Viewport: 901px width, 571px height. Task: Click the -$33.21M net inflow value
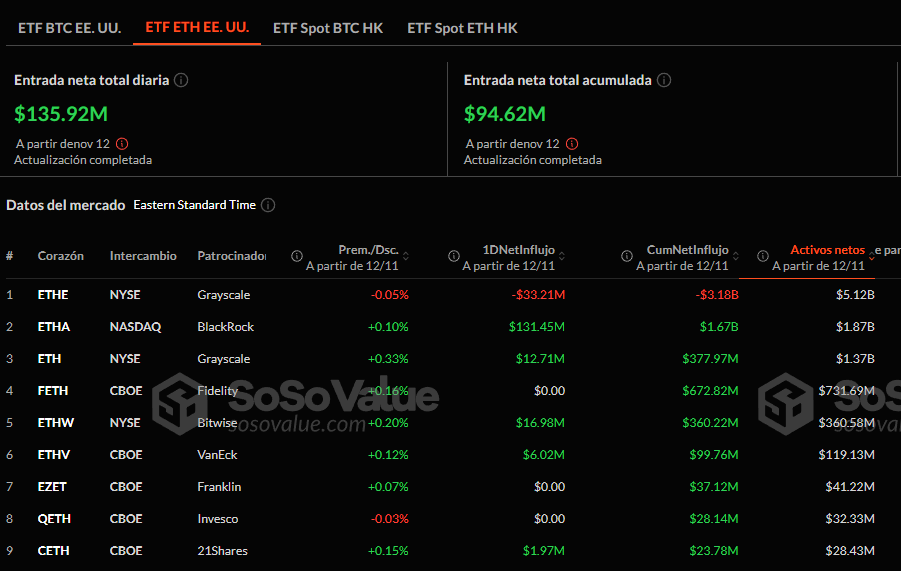[x=538, y=295]
